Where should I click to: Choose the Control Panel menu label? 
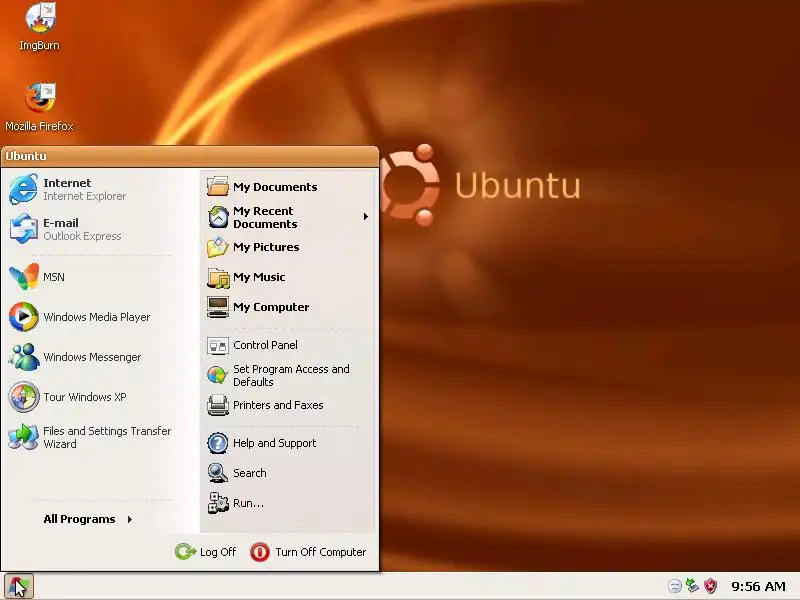click(265, 345)
